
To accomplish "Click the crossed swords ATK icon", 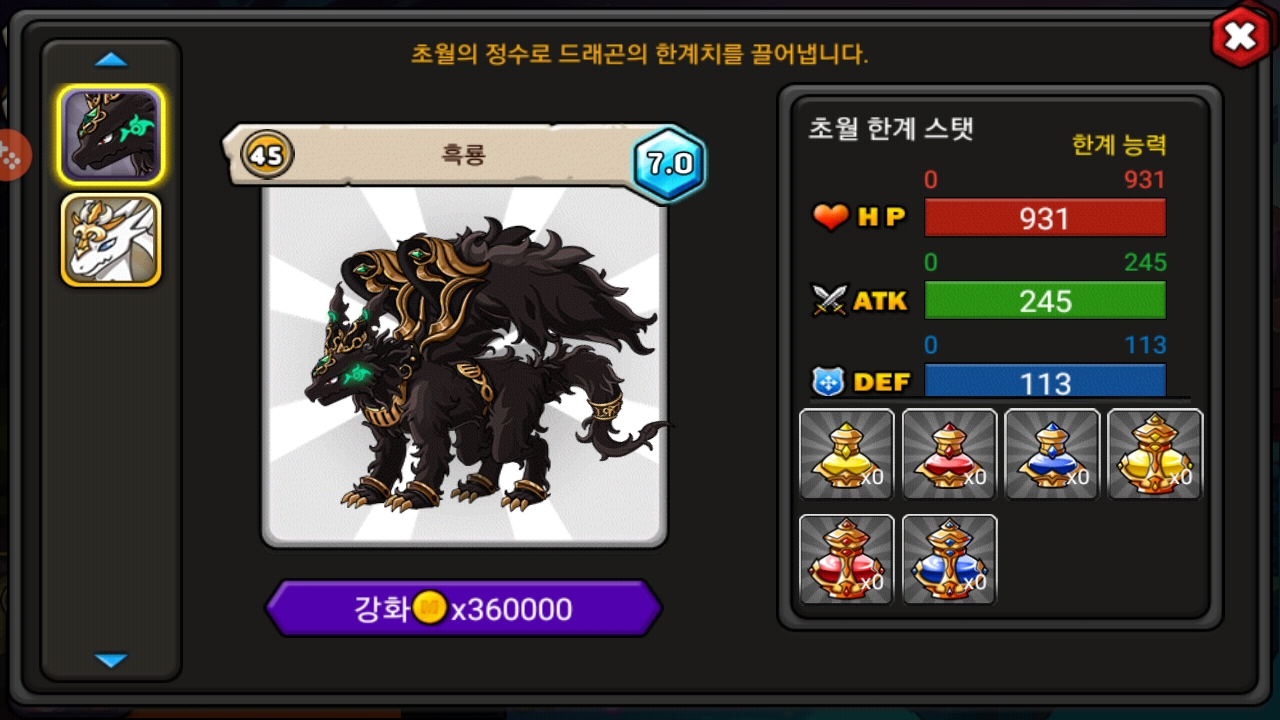I will 830,300.
